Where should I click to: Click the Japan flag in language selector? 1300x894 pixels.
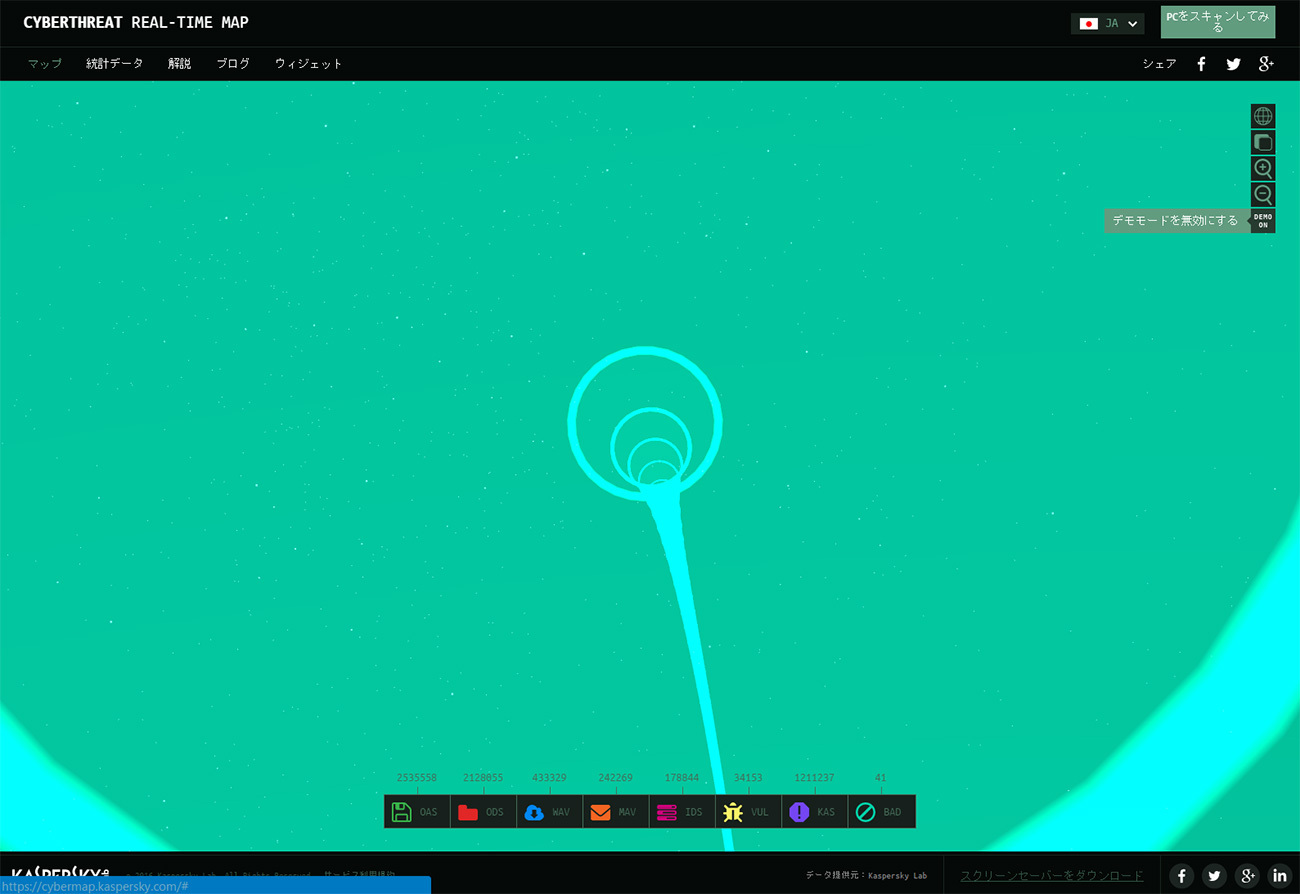click(1089, 24)
